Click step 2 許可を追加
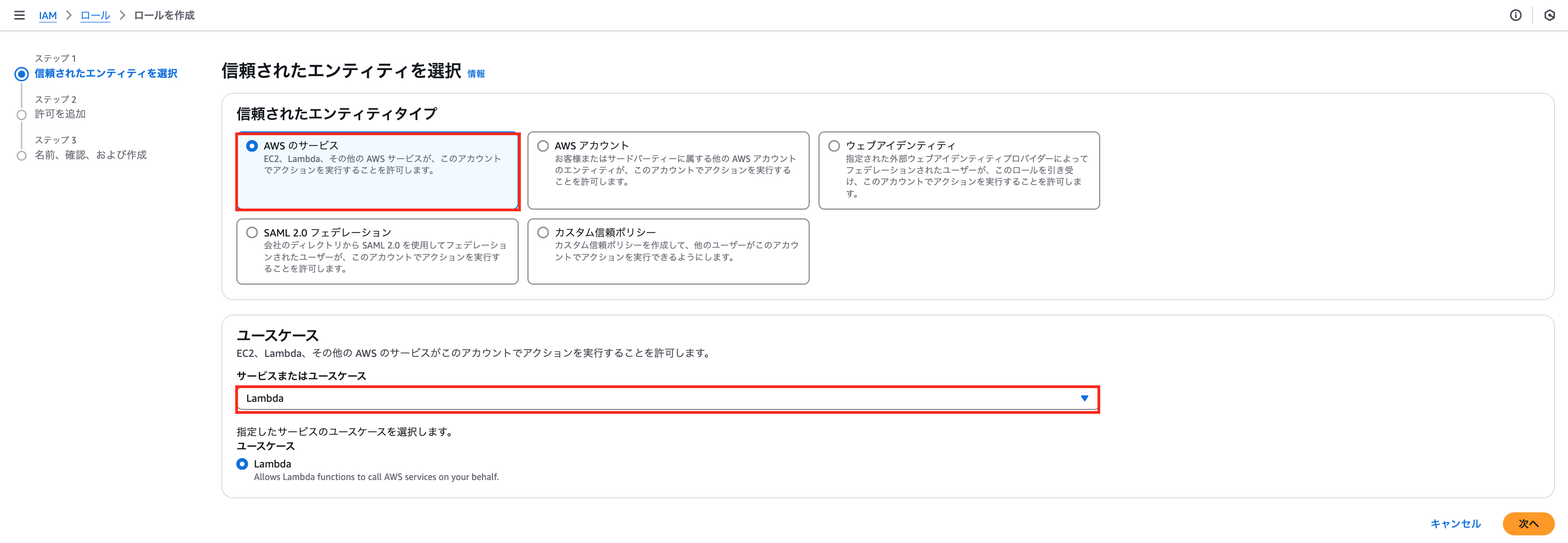 click(x=60, y=114)
